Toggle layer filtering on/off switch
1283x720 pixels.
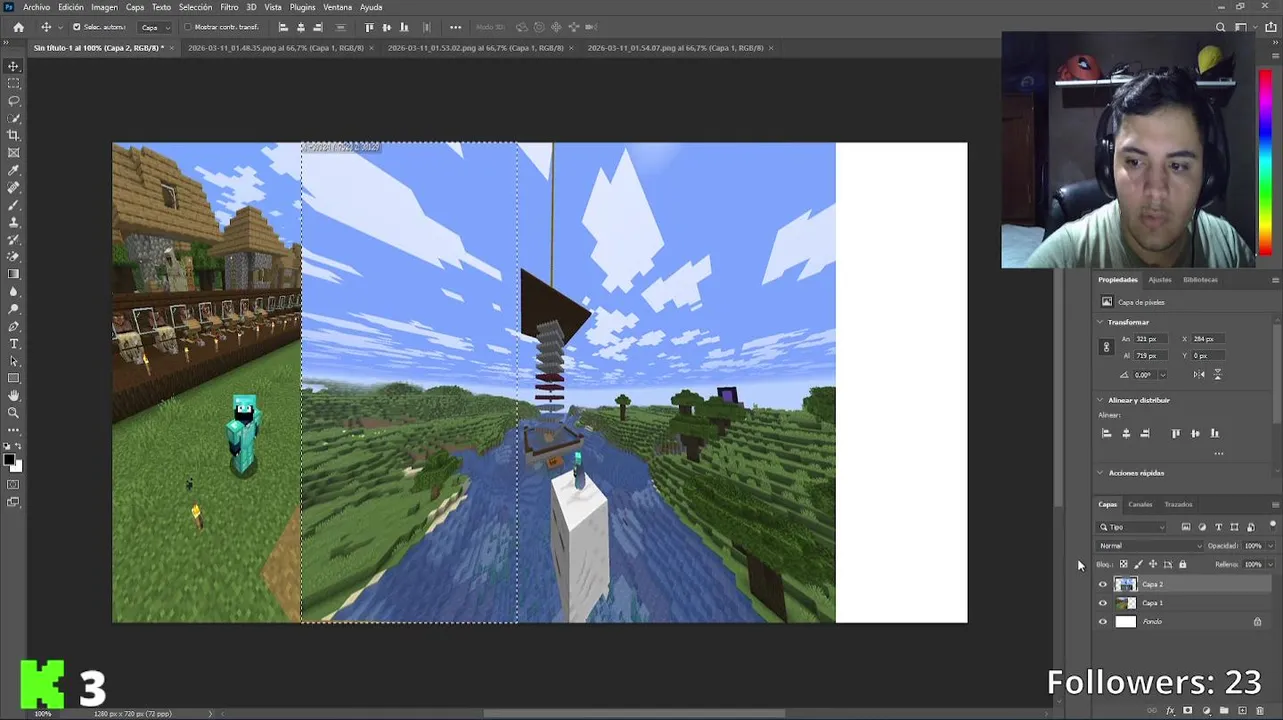click(1273, 524)
